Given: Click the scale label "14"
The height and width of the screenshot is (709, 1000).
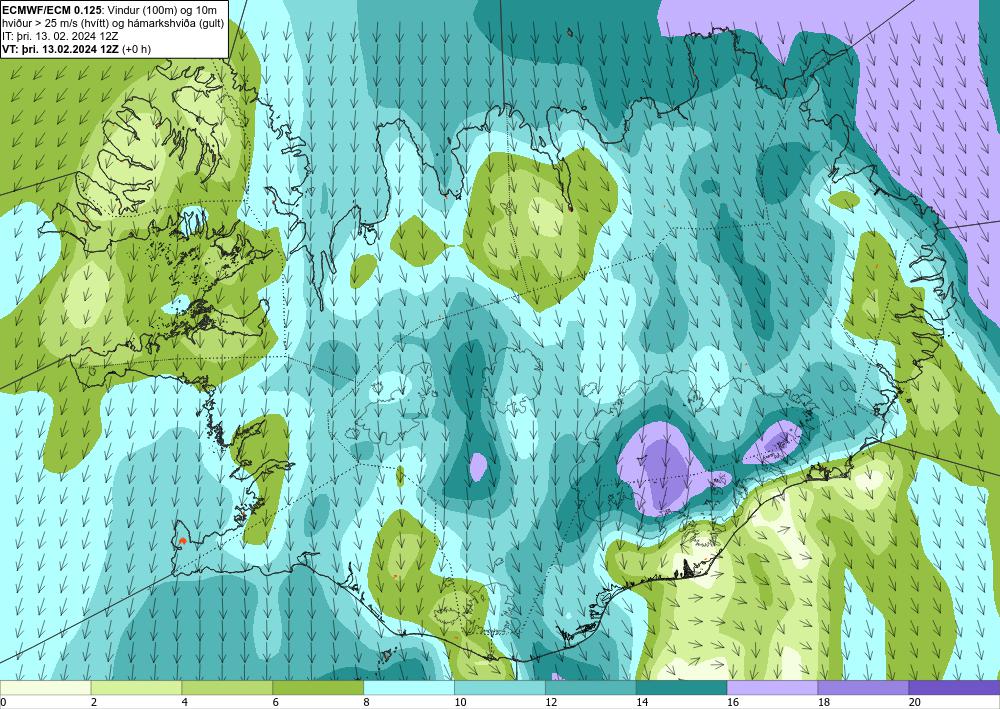Looking at the screenshot, I should 642,702.
